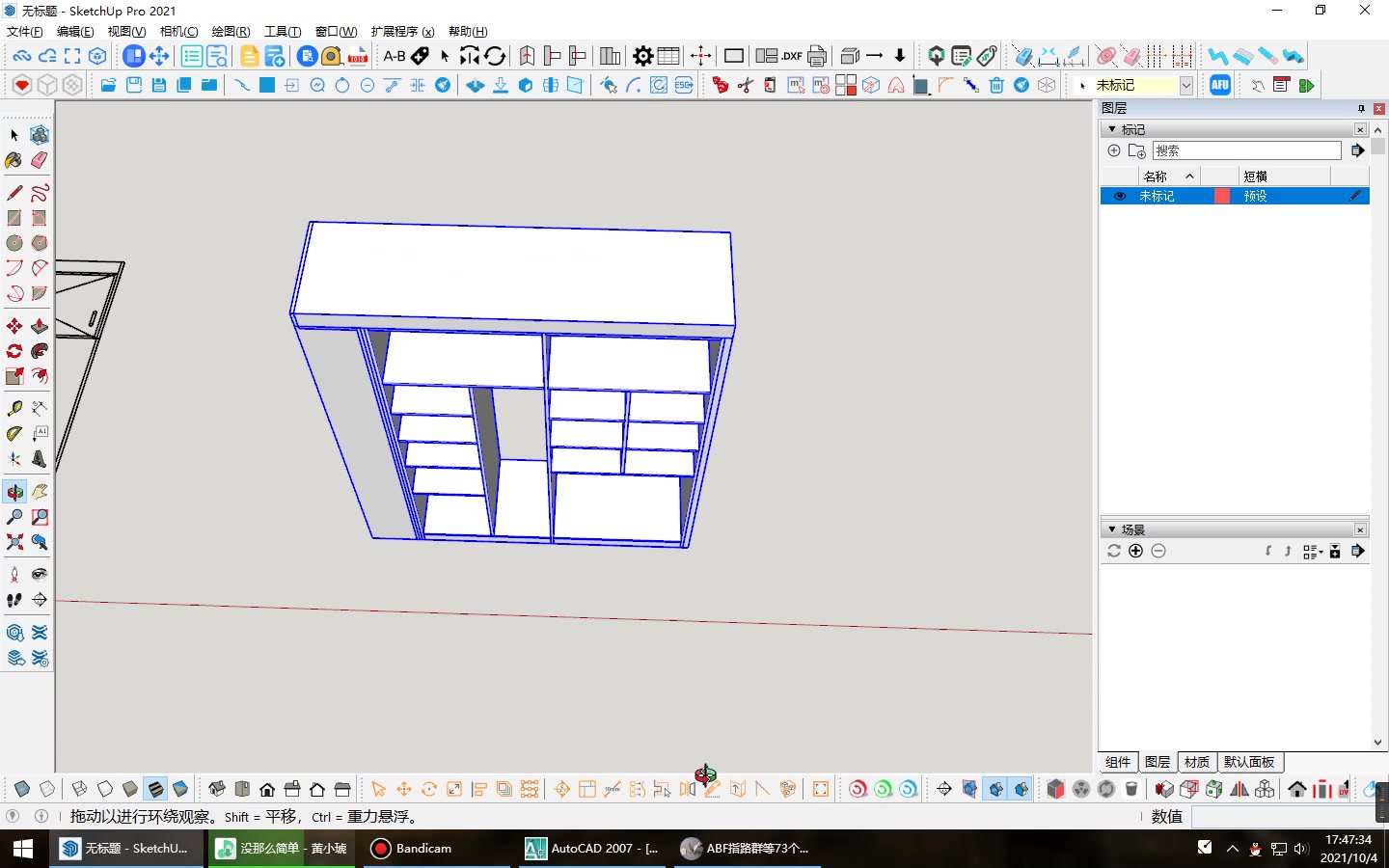The image size is (1389, 868).
Task: Close the 标记 panel section
Action: tap(1360, 129)
